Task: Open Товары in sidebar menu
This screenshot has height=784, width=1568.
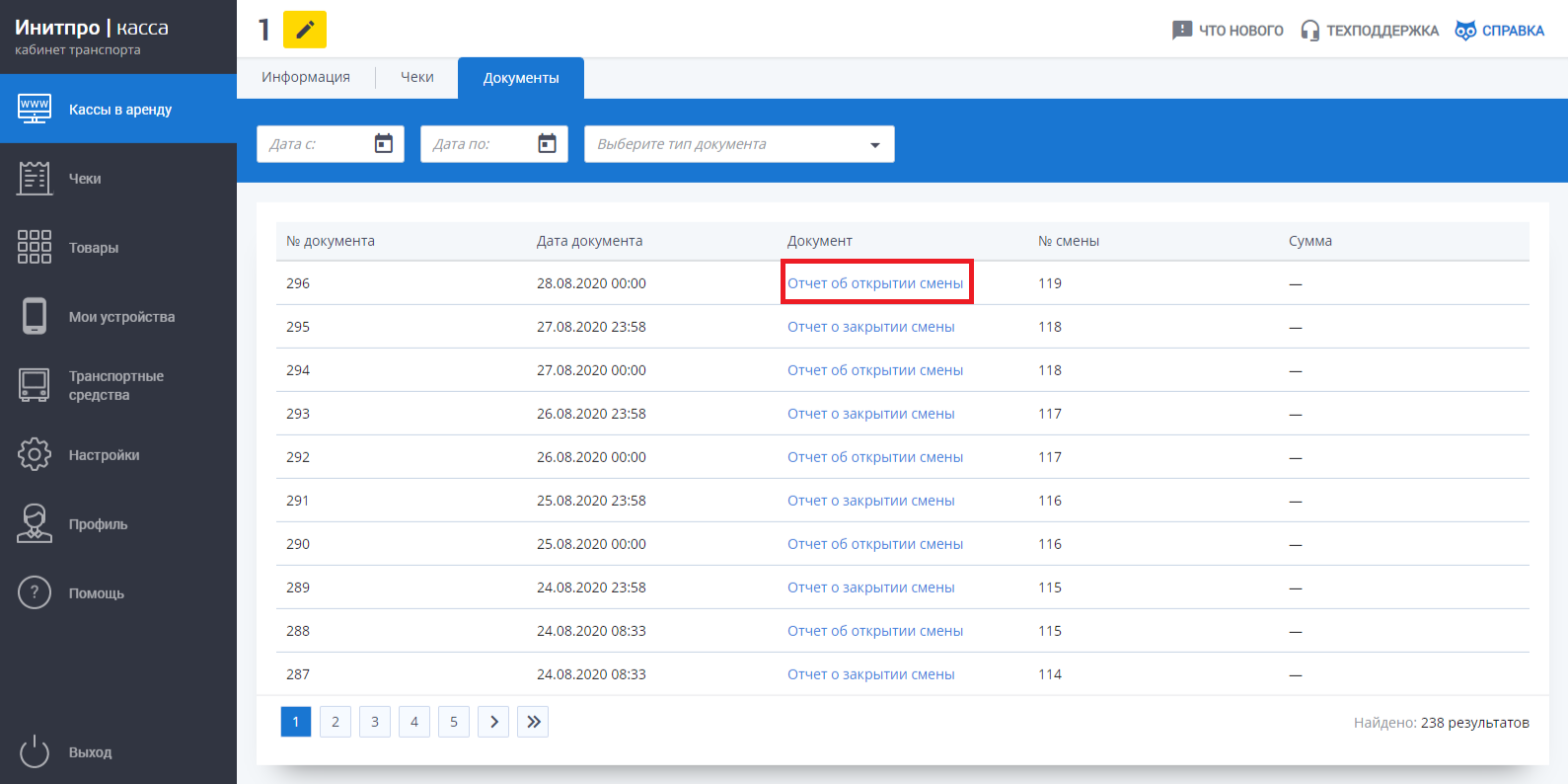Action: [x=118, y=247]
